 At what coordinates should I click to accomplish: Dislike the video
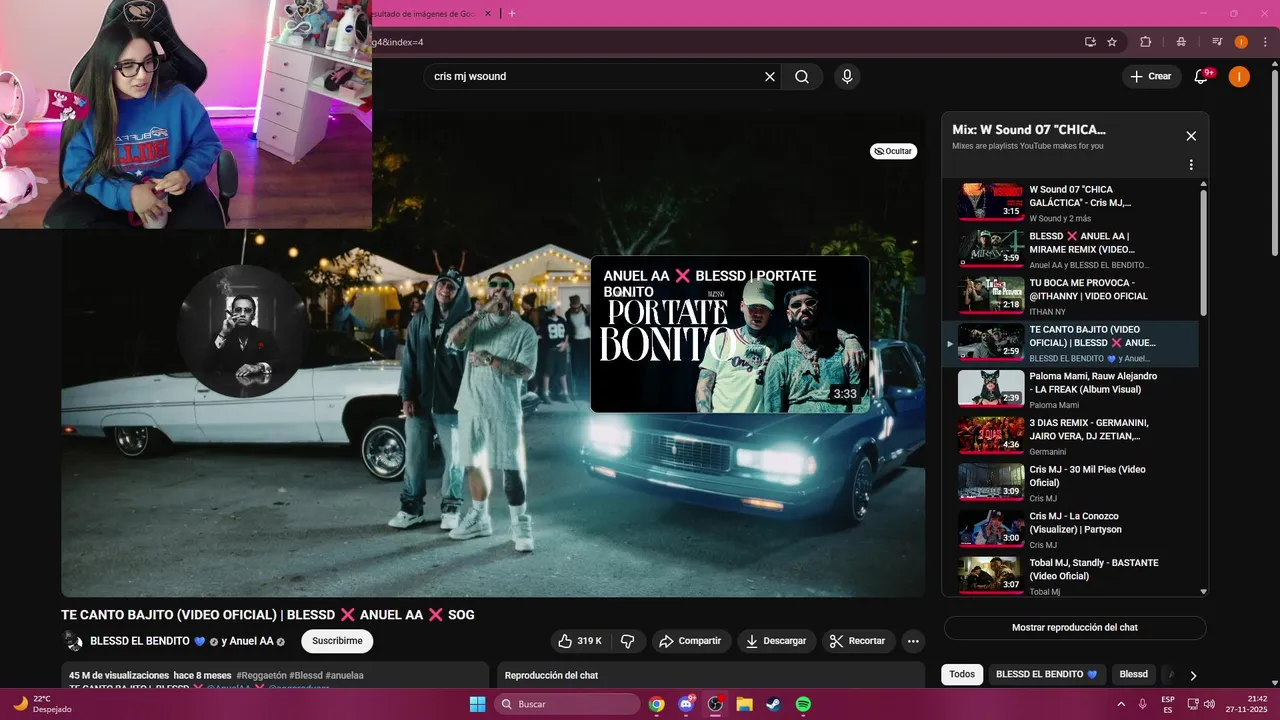point(628,641)
